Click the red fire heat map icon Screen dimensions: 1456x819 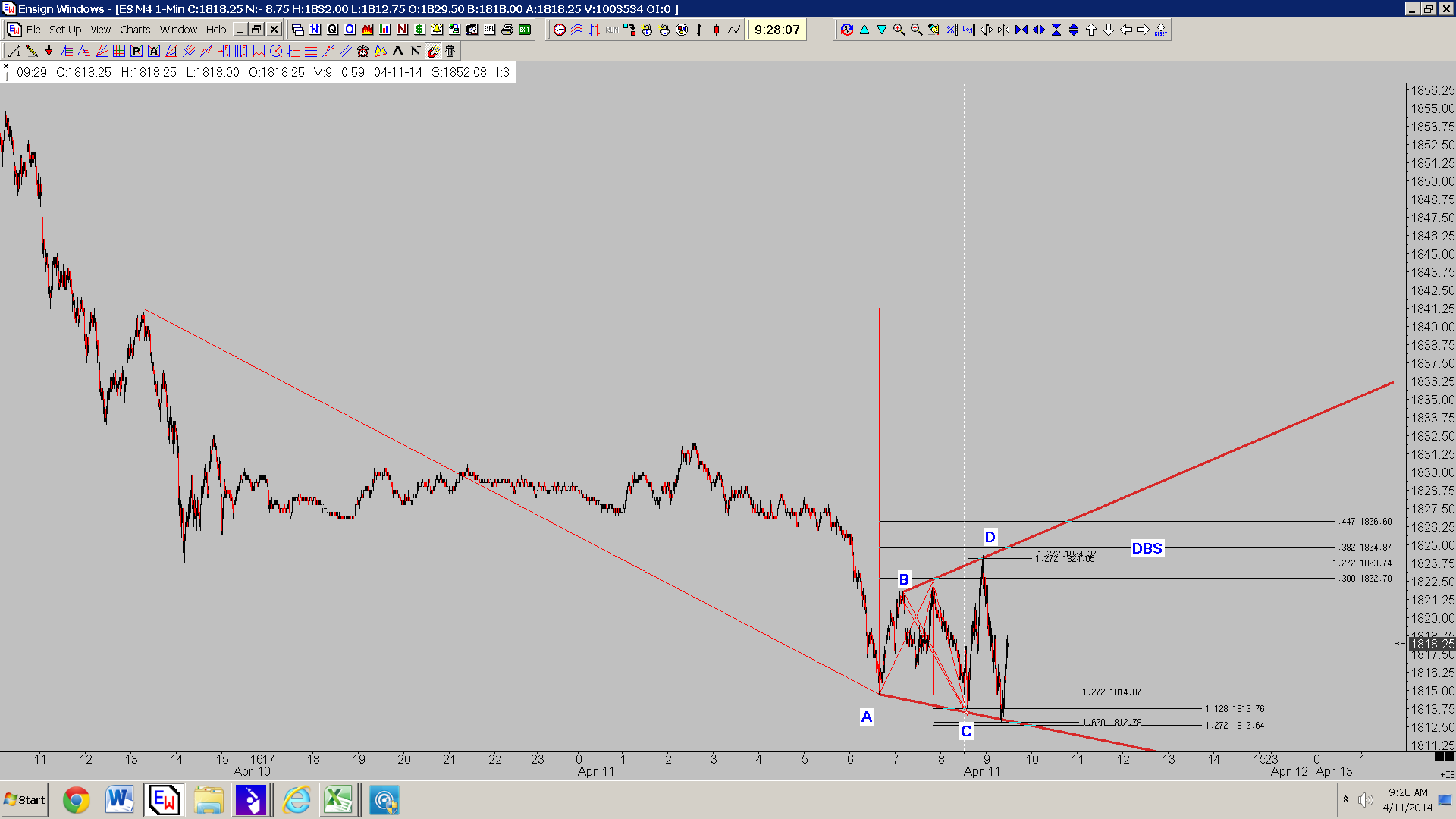coord(368,30)
